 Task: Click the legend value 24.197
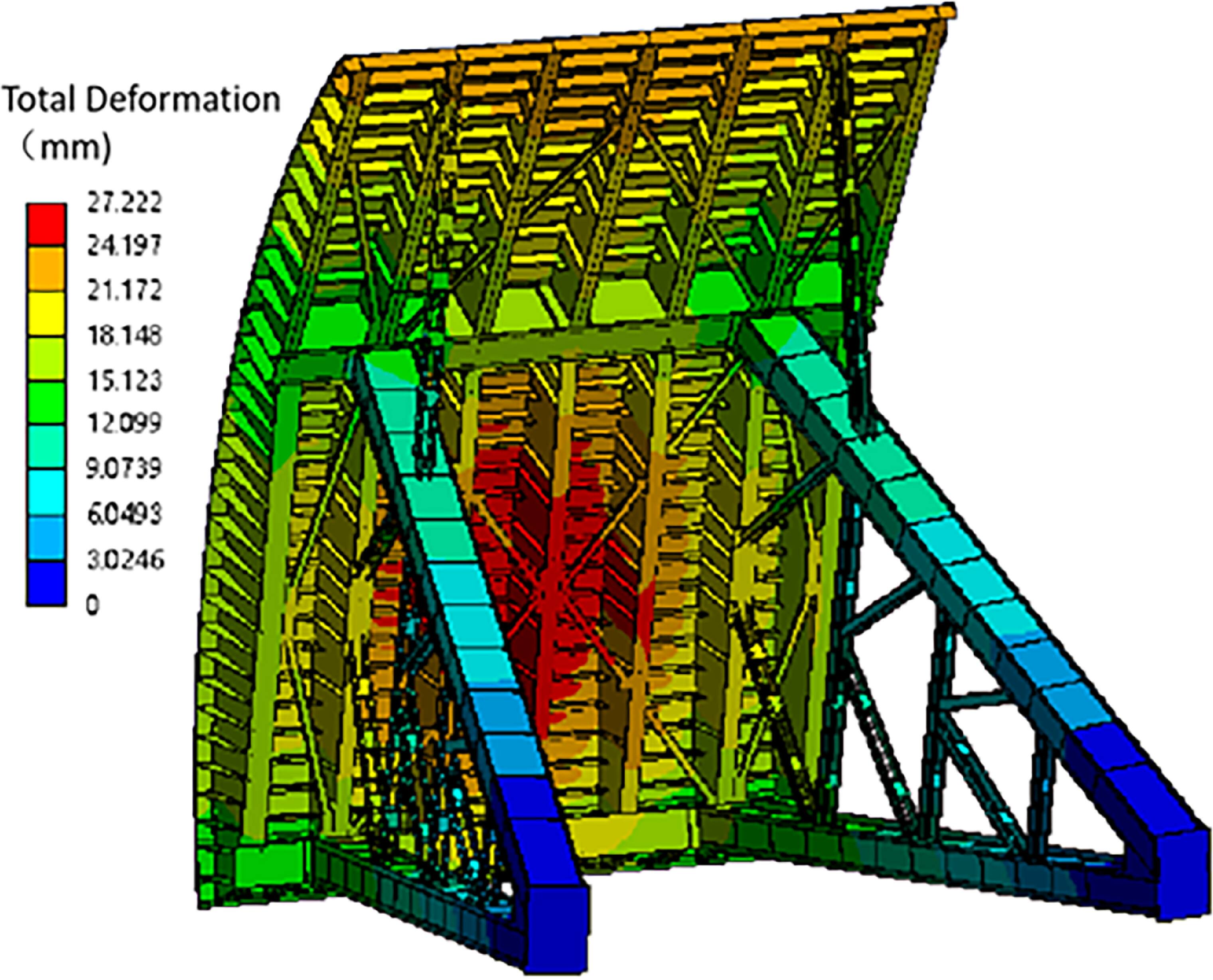[x=124, y=246]
